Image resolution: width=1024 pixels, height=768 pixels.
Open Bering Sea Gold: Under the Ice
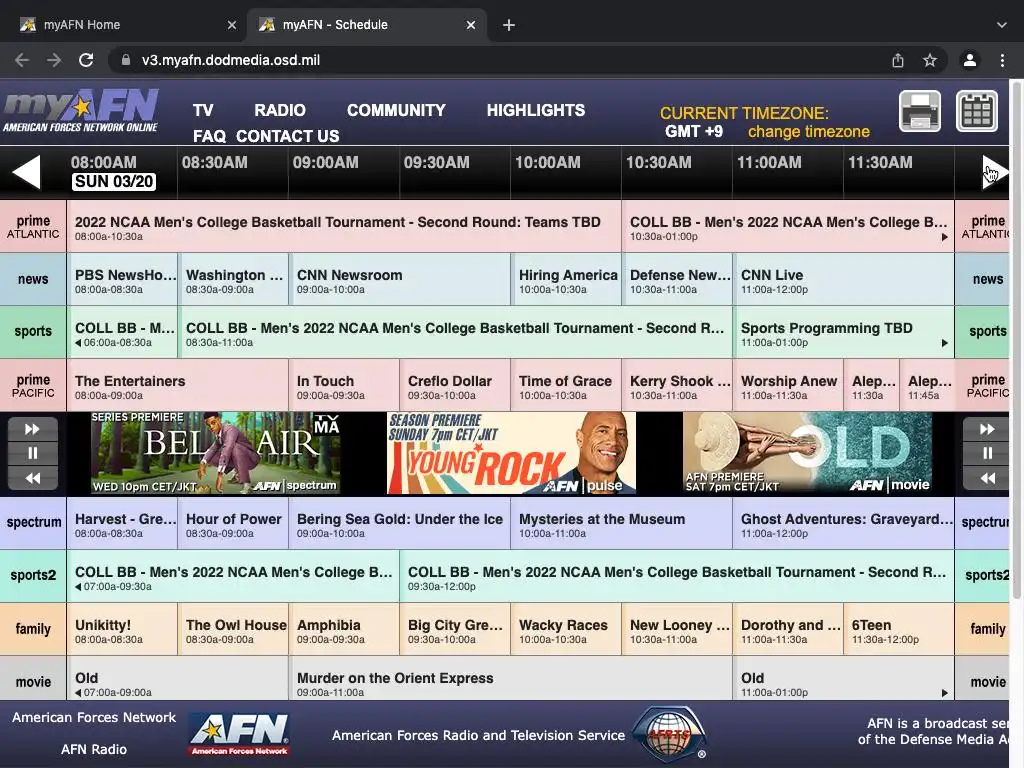[x=400, y=522]
